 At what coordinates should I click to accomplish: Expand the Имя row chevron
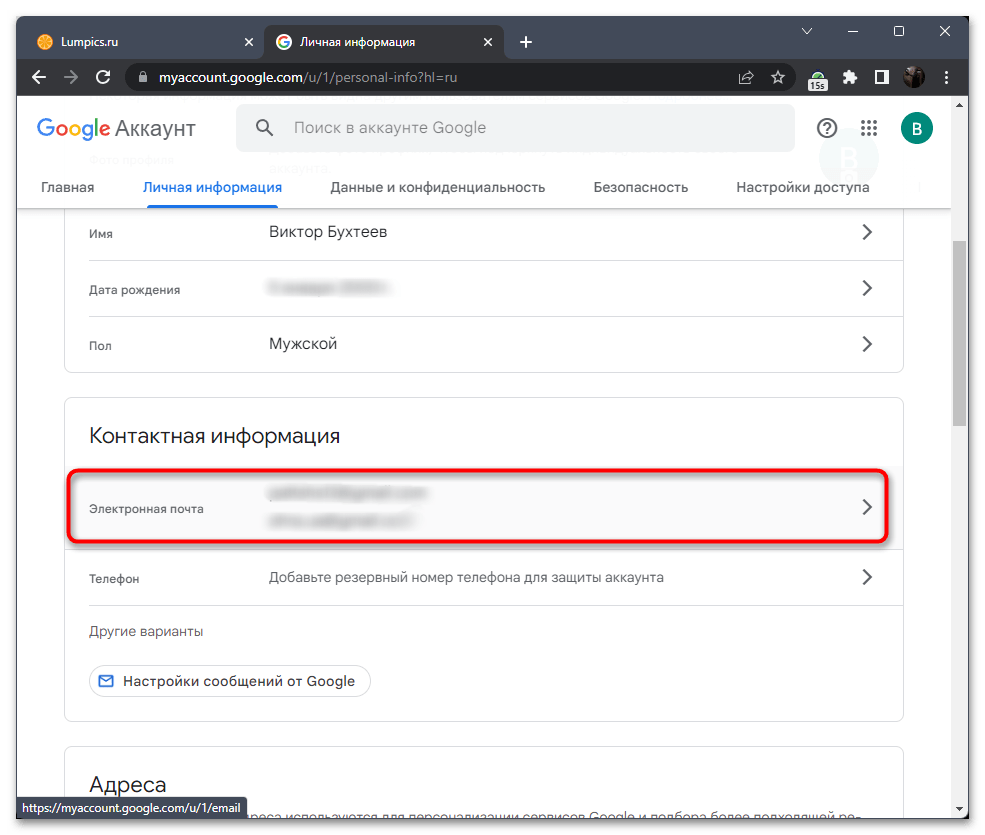point(867,232)
